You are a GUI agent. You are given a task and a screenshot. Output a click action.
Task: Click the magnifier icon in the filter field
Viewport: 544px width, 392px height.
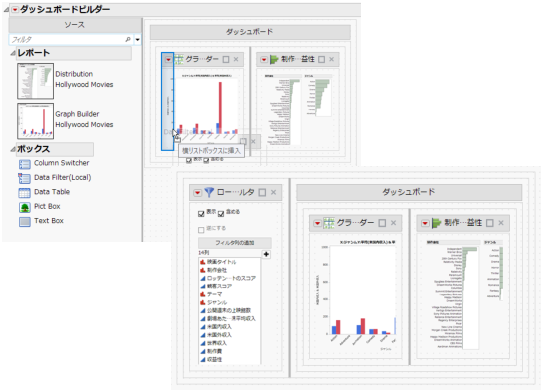[128, 40]
